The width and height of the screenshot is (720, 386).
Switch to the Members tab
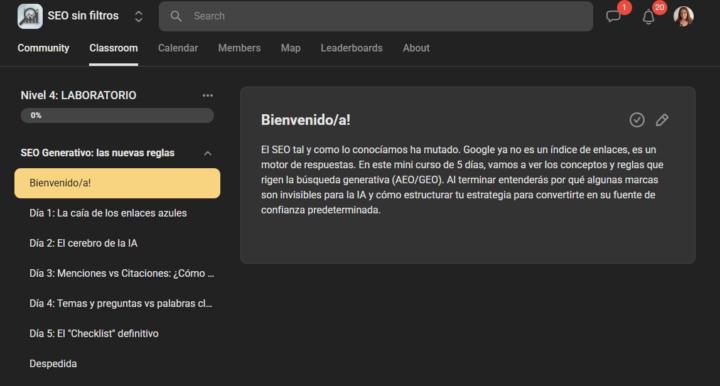[x=239, y=48]
